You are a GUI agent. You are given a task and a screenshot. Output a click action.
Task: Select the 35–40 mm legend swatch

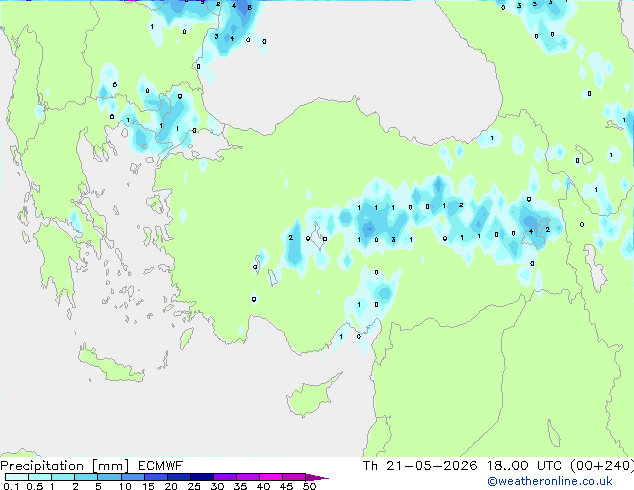coord(248,477)
